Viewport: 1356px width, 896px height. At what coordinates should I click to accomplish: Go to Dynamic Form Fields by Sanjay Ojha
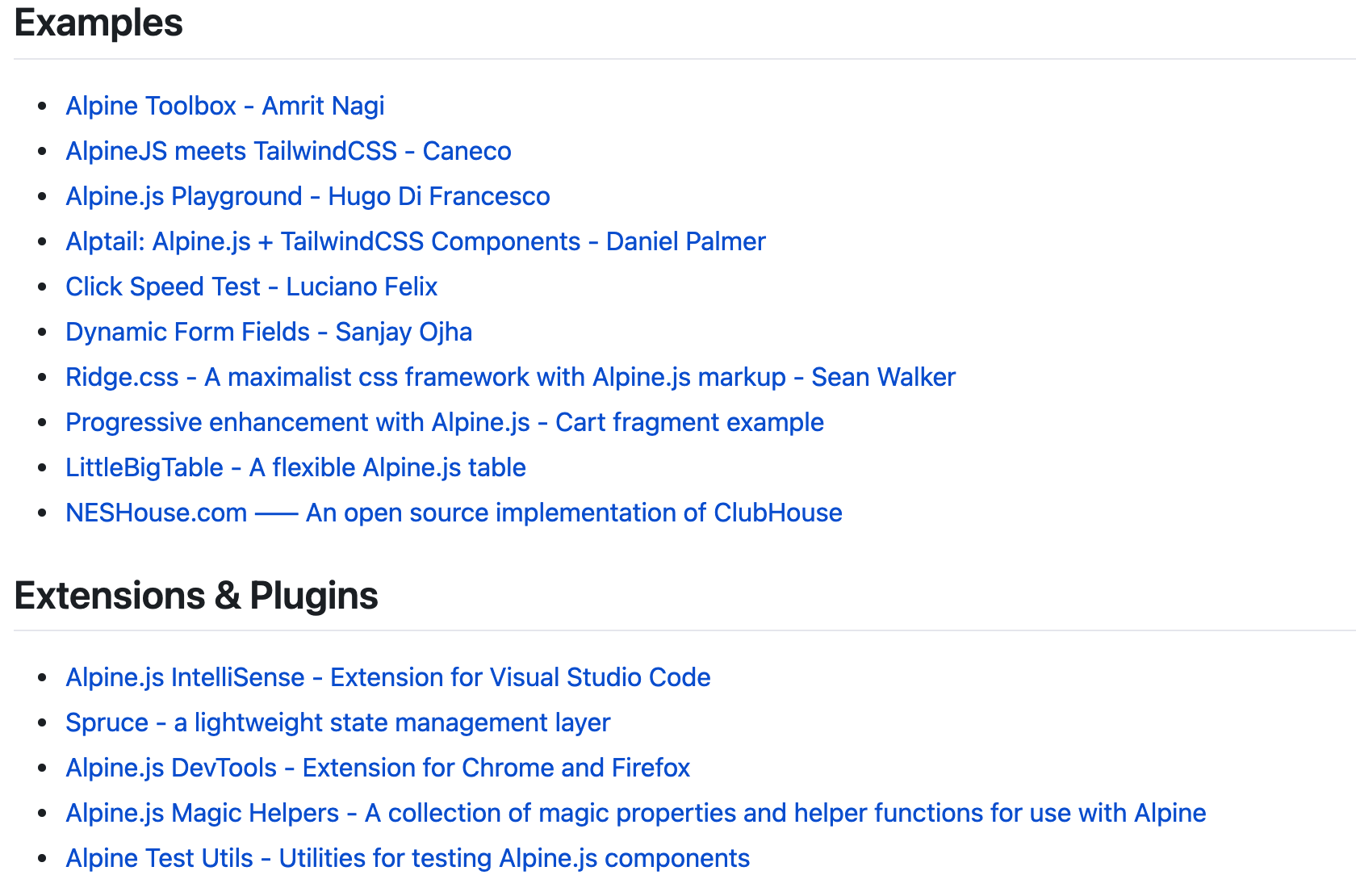269,332
